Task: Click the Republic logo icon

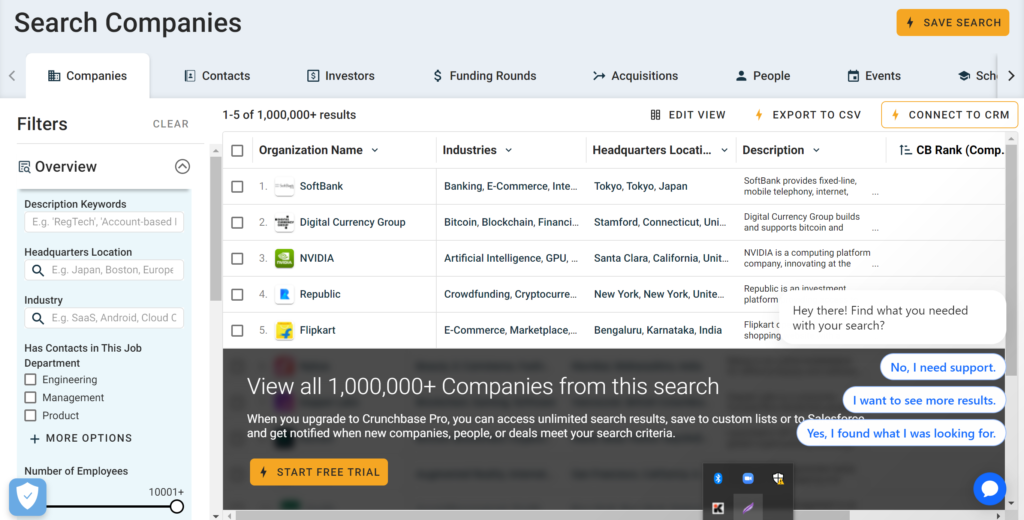Action: point(284,294)
